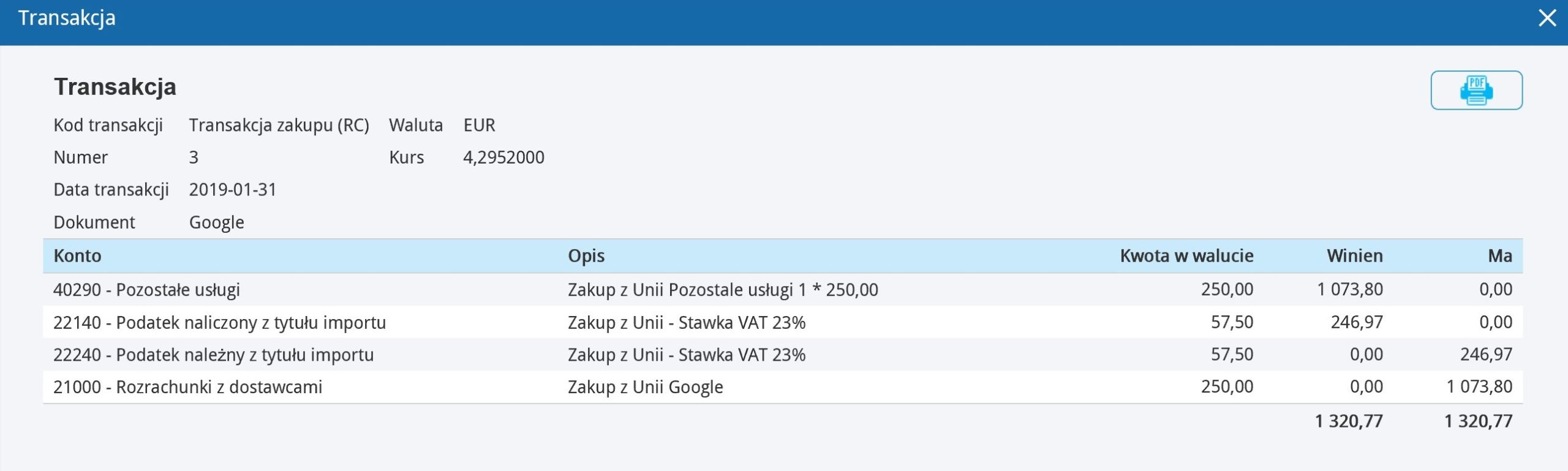
Task: Click the Winien total 1 320,77
Action: click(x=1349, y=421)
